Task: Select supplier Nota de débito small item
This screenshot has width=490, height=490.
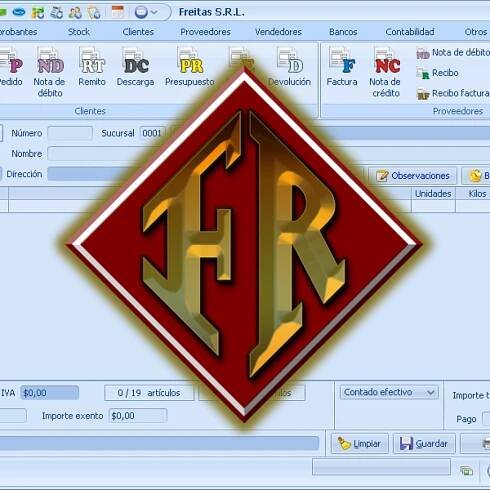Action: pos(453,53)
